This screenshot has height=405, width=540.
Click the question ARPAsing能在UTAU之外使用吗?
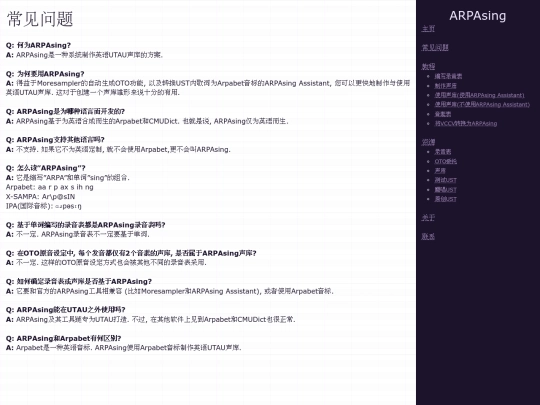coord(65,310)
